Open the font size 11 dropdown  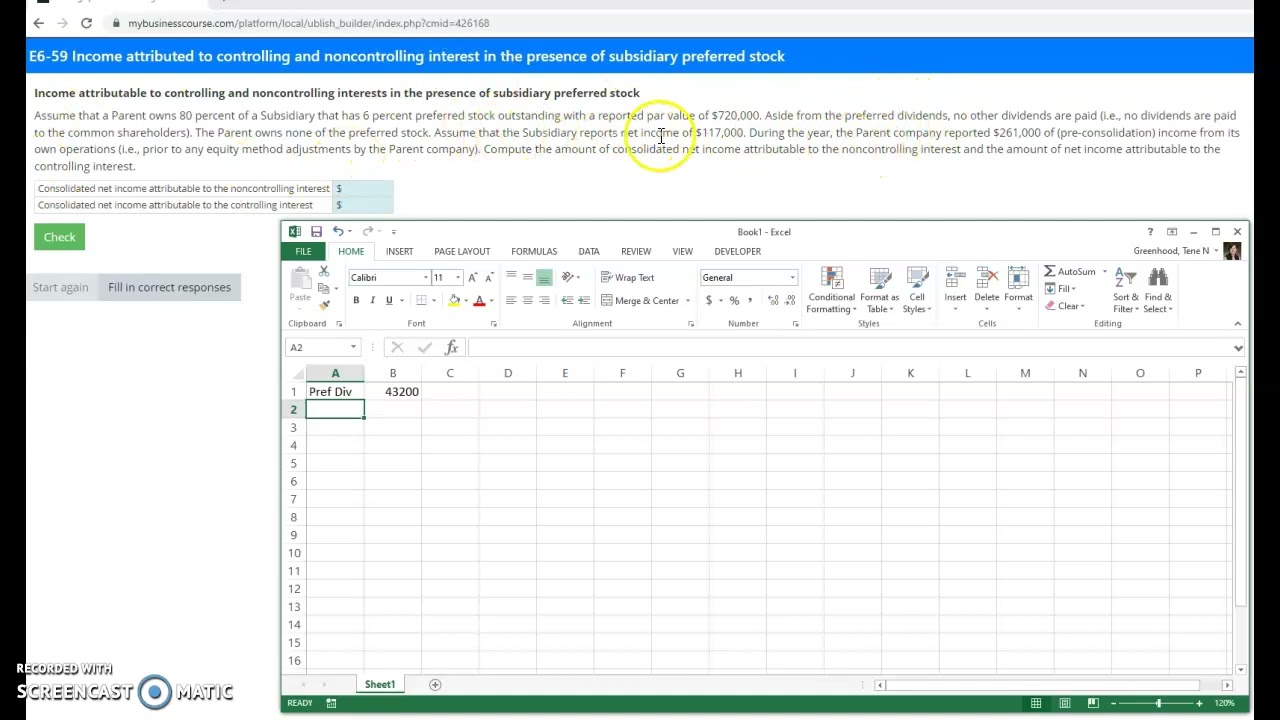click(x=458, y=277)
